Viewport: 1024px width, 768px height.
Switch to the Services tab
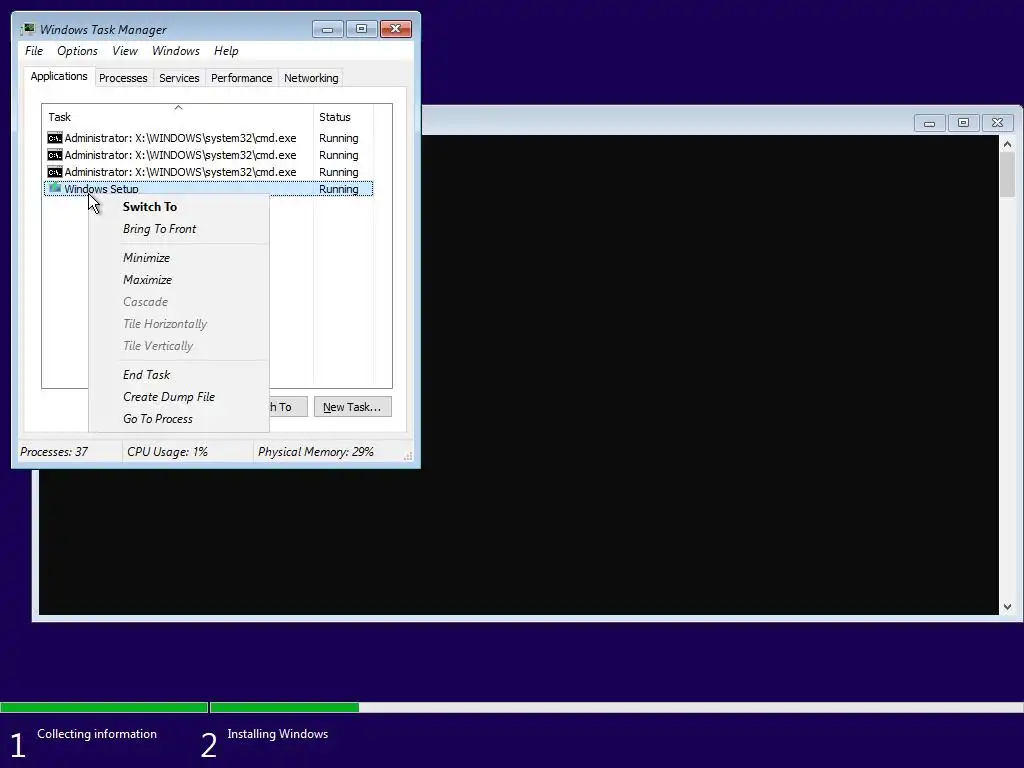point(179,78)
